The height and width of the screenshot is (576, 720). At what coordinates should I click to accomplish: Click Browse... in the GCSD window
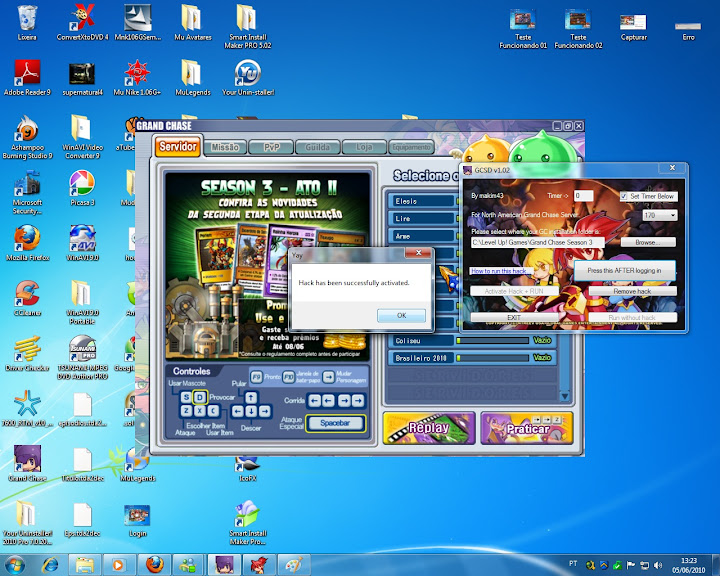pyautogui.click(x=648, y=242)
